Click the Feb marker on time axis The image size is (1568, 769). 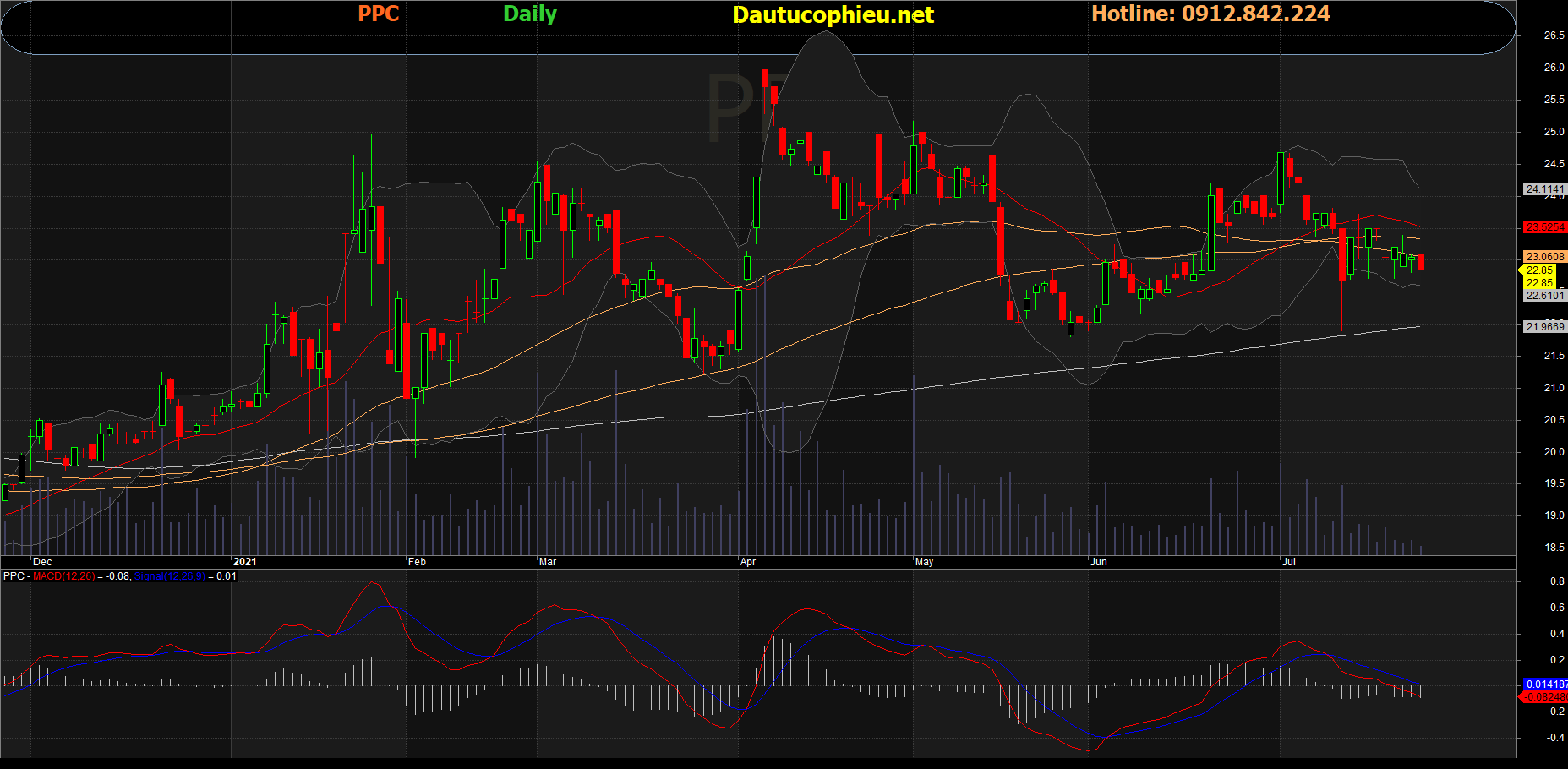[417, 562]
